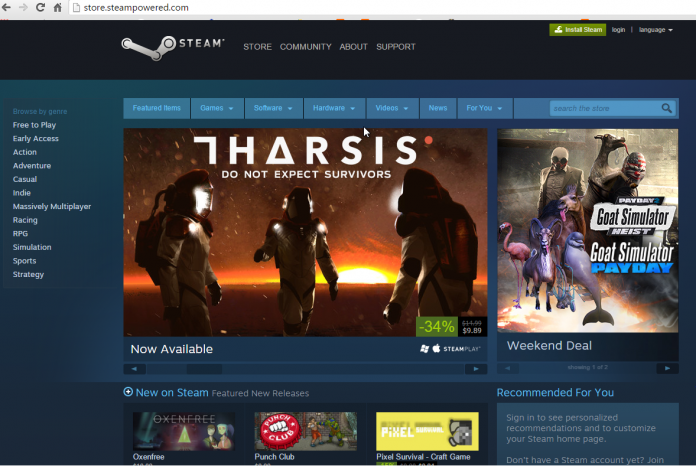Go to previous featured item arrow

coord(134,369)
